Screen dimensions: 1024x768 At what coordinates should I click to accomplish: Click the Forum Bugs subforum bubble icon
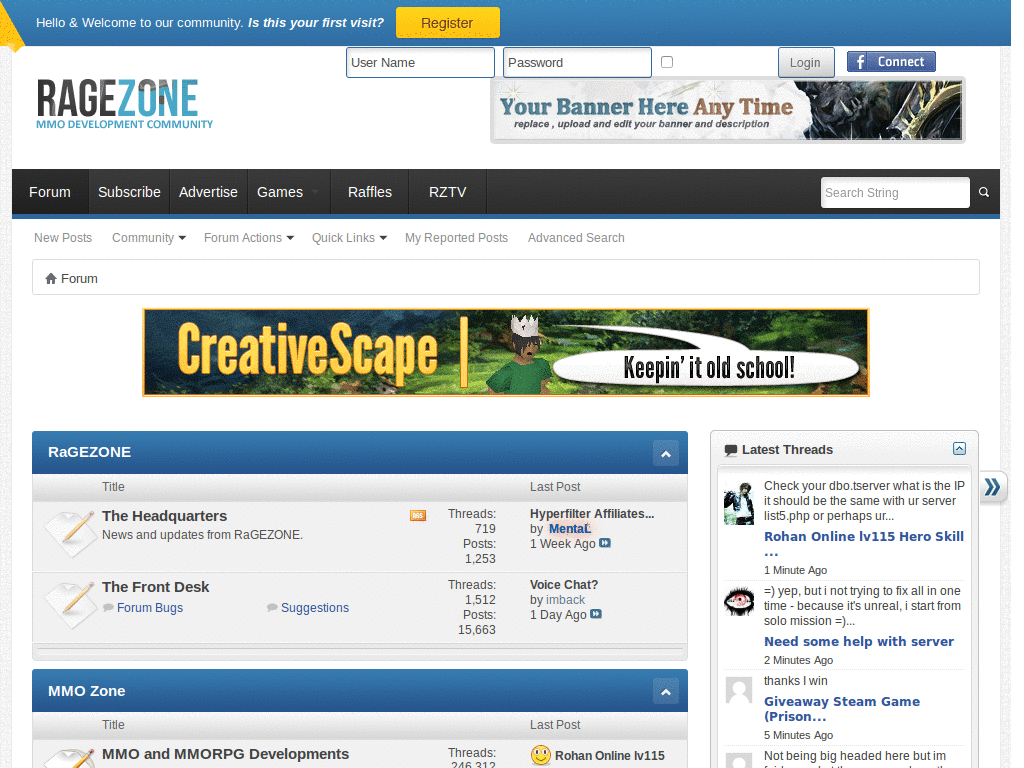(x=108, y=608)
